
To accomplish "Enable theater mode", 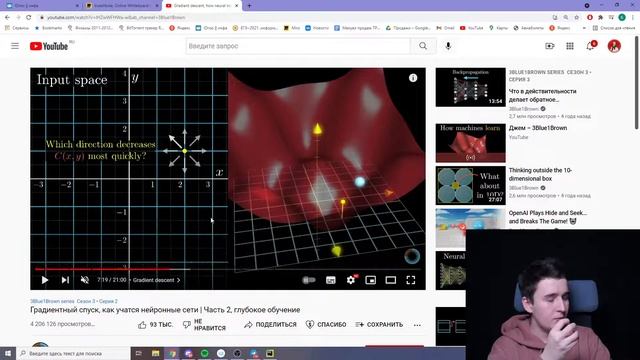I will pos(391,280).
